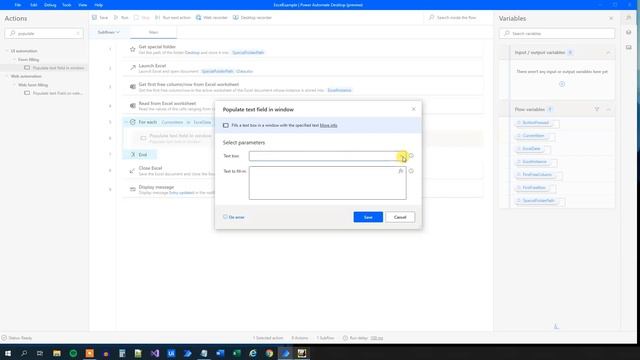Focus the Actions search field

[x=44, y=33]
